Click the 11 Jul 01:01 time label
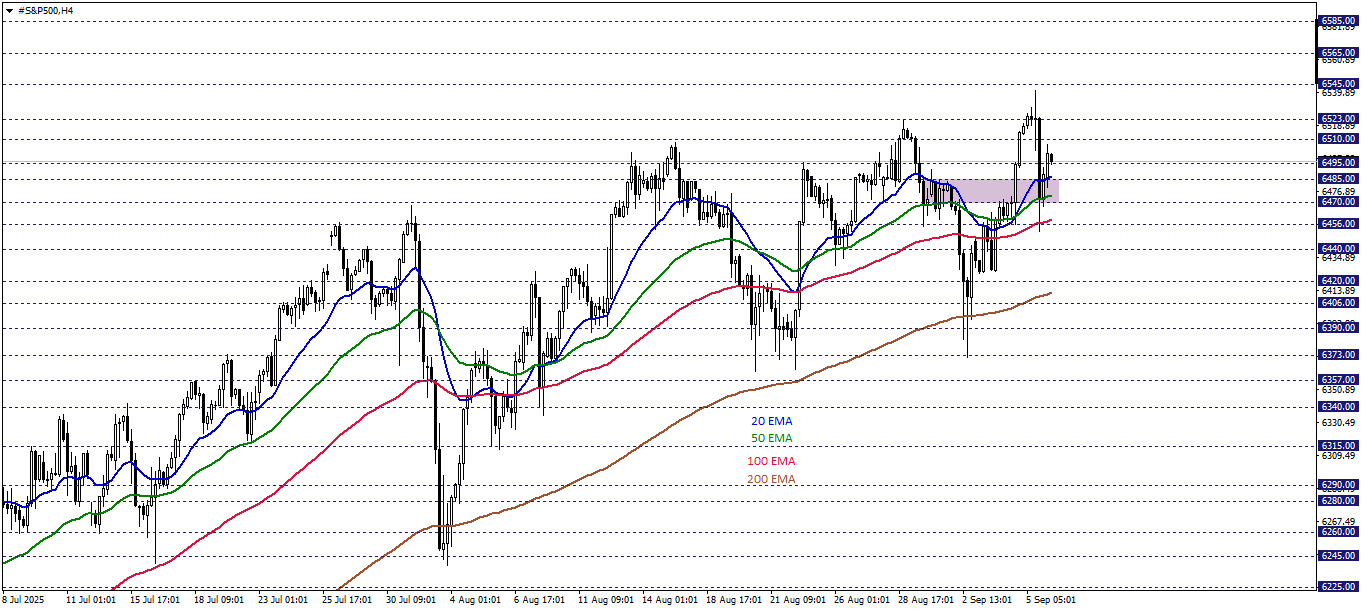The height and width of the screenshot is (611, 1362). point(89,600)
